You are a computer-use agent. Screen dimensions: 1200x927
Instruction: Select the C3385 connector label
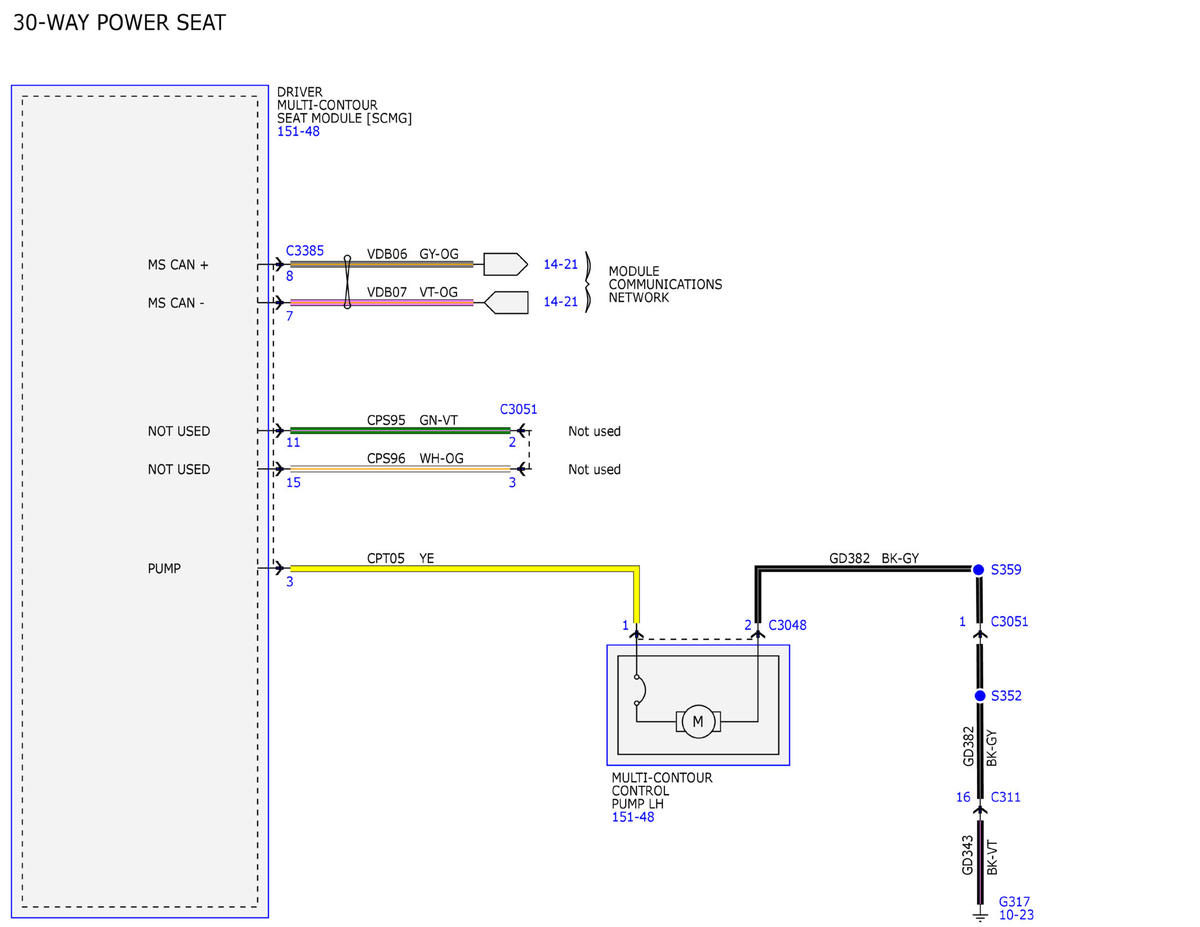coord(305,251)
